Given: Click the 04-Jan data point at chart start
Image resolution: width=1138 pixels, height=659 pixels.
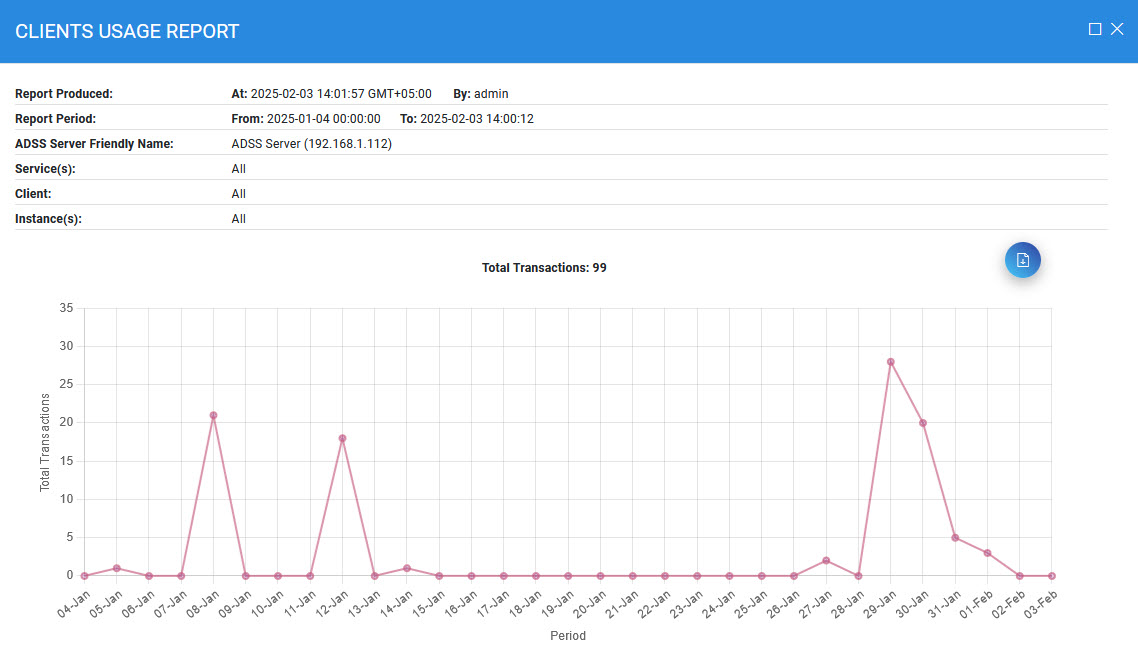Looking at the screenshot, I should click(85, 576).
